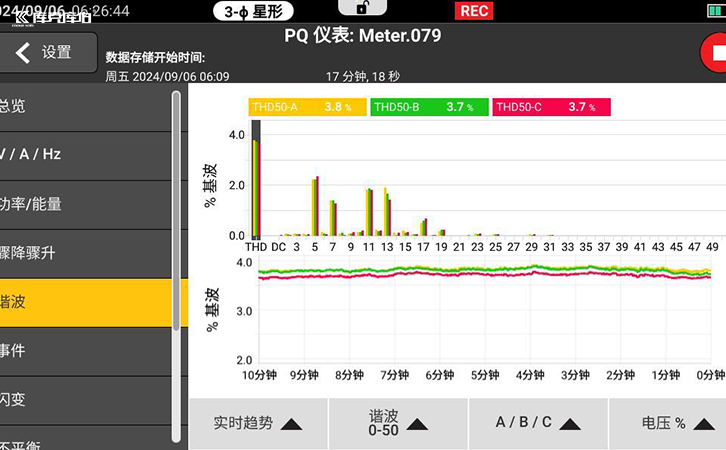This screenshot has height=450, width=726.
Task: Select the 7th harmonic bar group
Action: pos(333,218)
